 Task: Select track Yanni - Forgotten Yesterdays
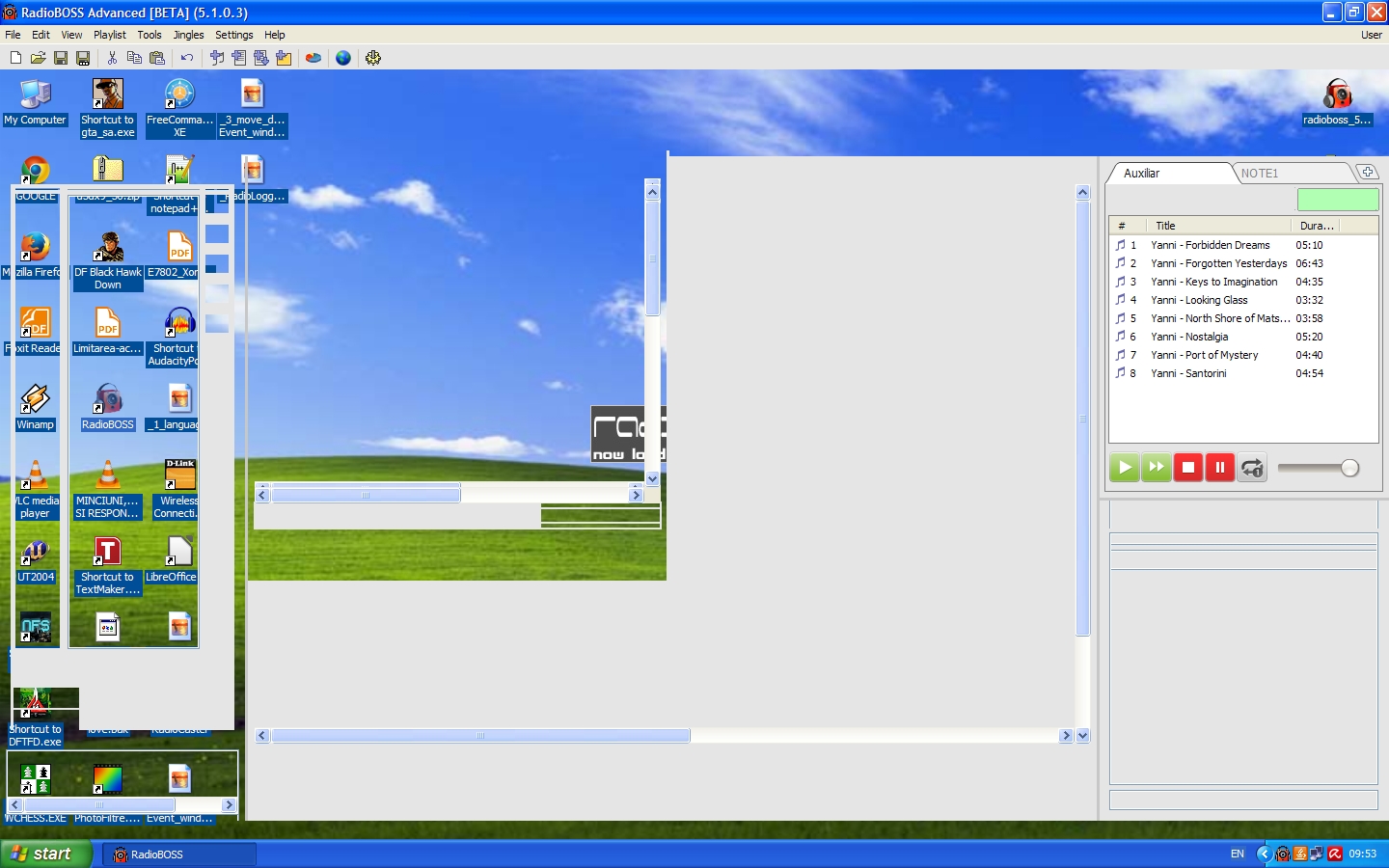[x=1243, y=263]
